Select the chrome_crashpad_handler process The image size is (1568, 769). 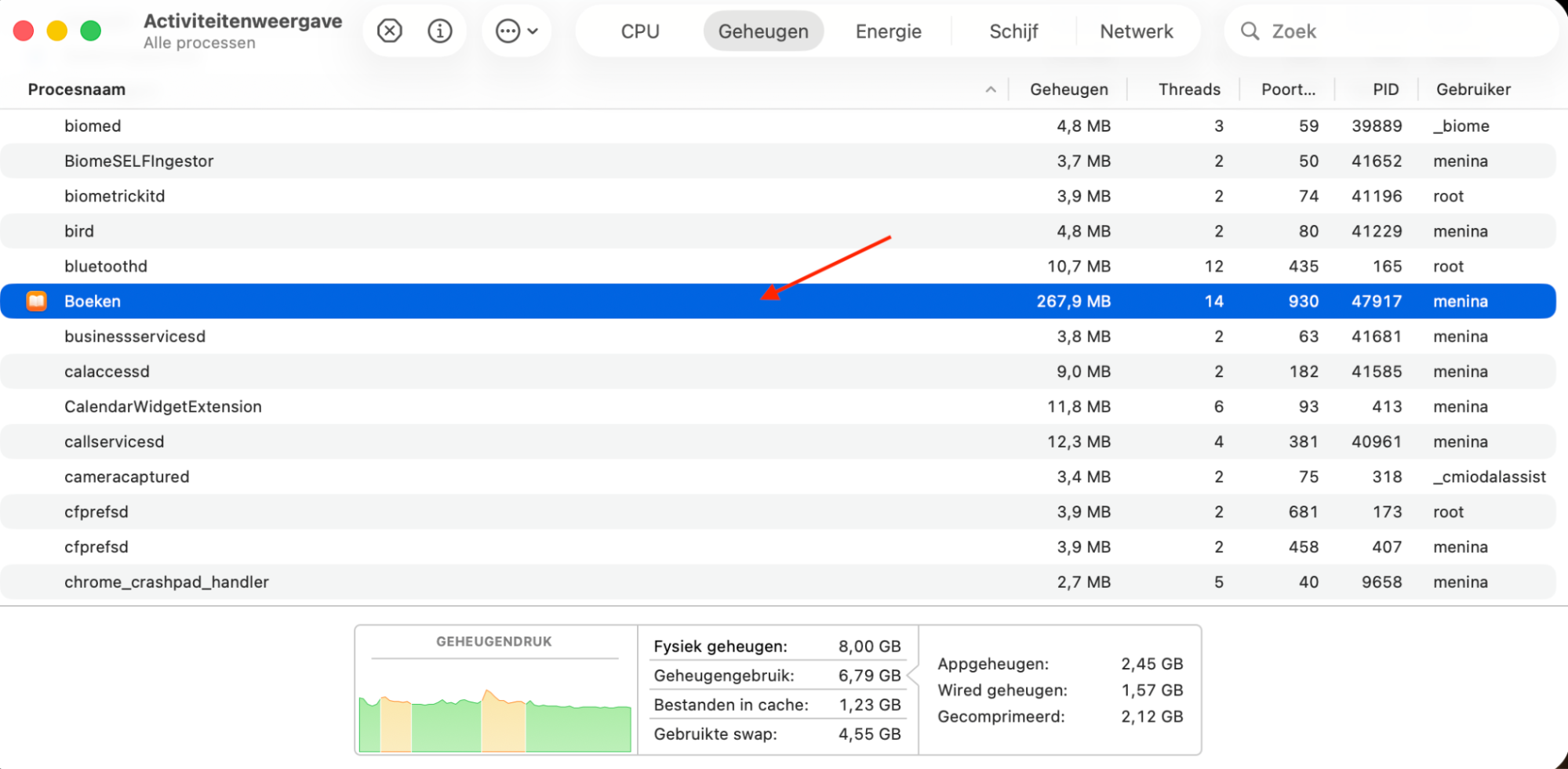[314, 582]
